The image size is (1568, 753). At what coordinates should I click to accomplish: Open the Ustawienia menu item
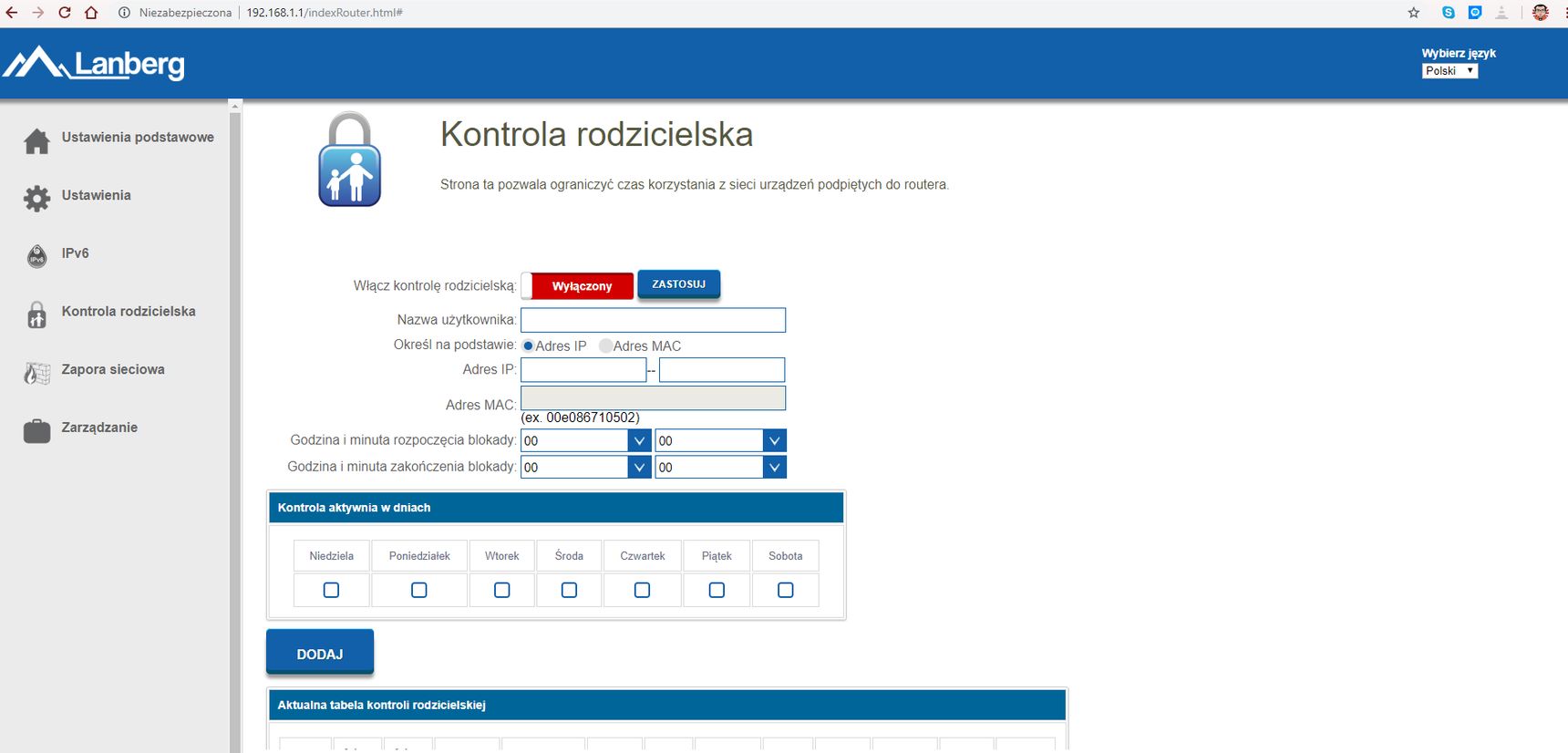(96, 195)
